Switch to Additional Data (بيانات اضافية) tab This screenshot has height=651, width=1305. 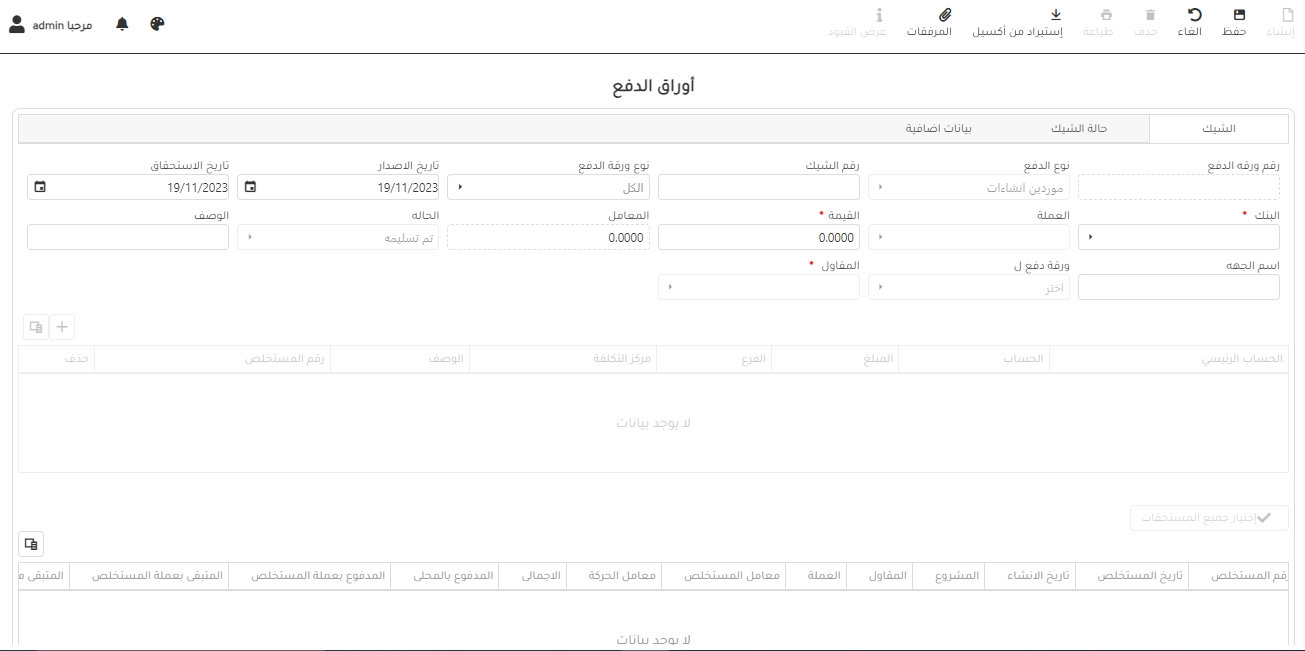pyautogui.click(x=938, y=129)
